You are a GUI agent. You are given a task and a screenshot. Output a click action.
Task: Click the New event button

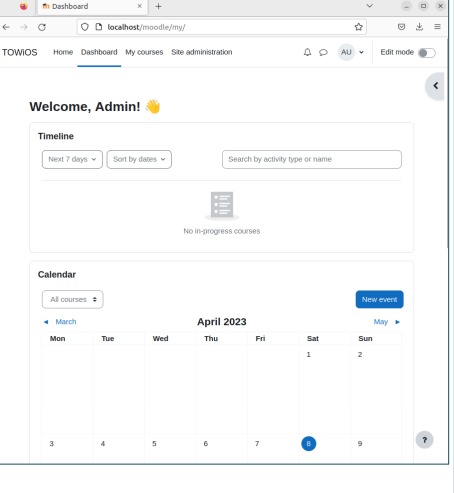(379, 299)
